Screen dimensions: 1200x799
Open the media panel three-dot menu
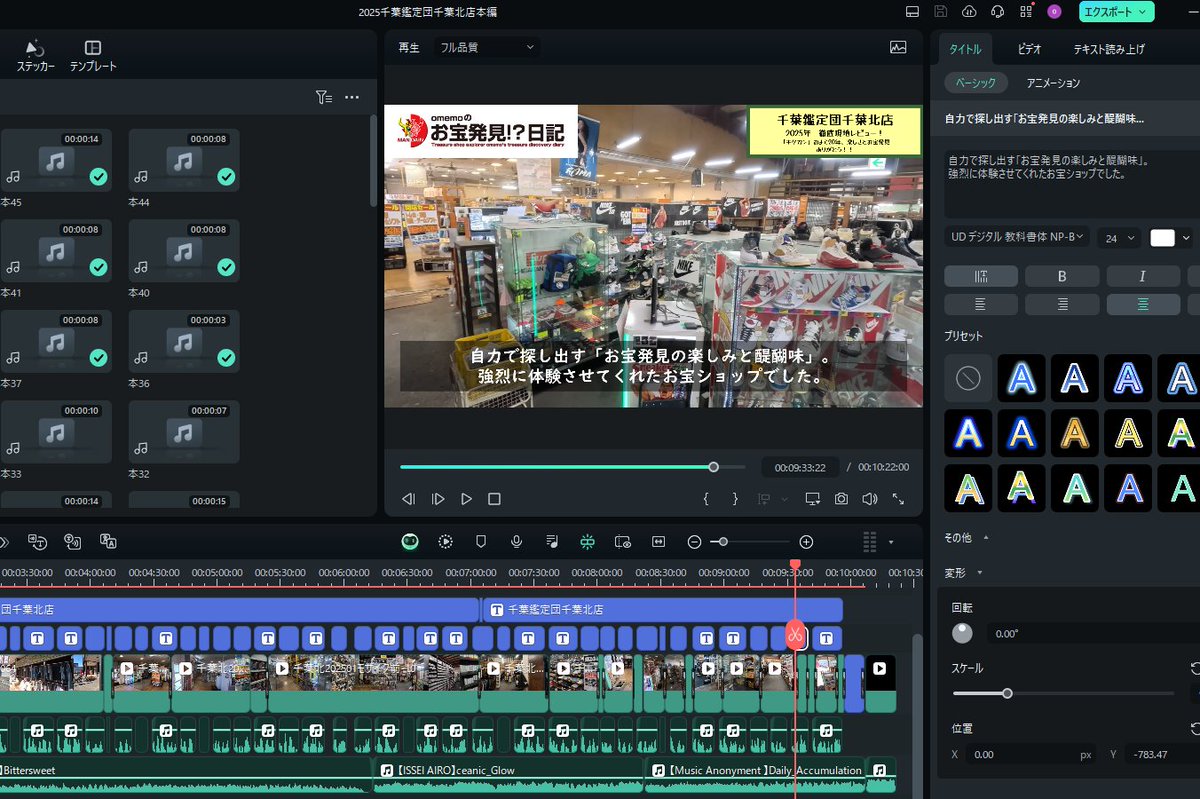click(x=352, y=97)
